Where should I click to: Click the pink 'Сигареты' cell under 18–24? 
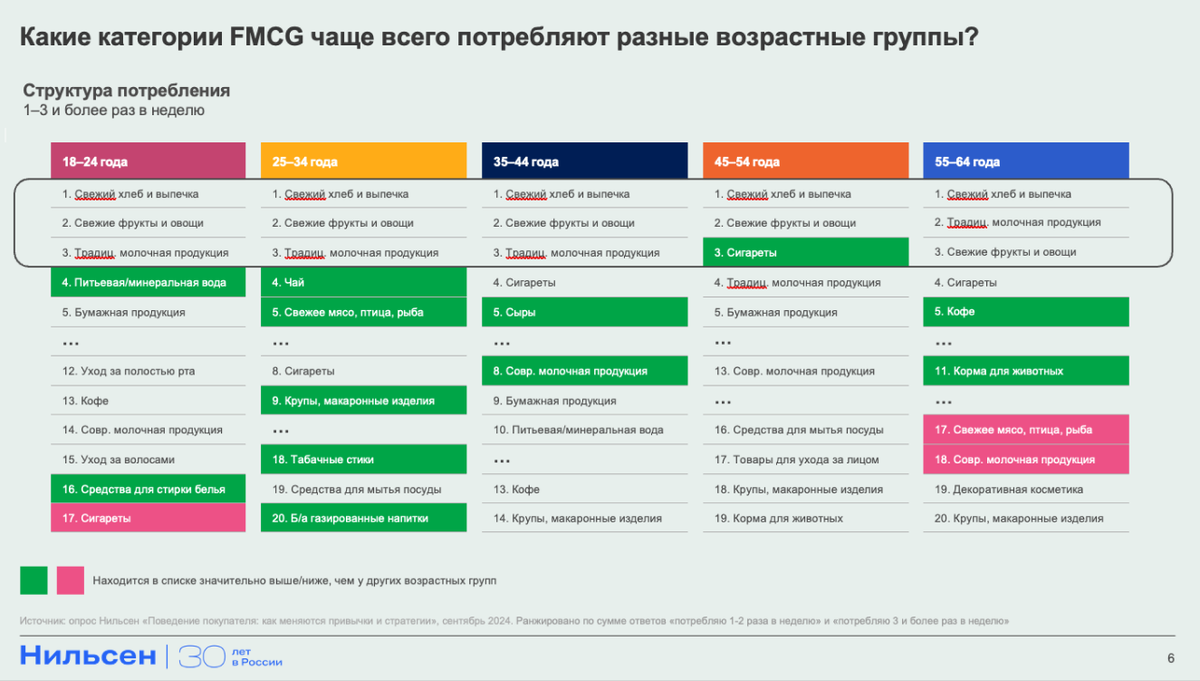(148, 517)
